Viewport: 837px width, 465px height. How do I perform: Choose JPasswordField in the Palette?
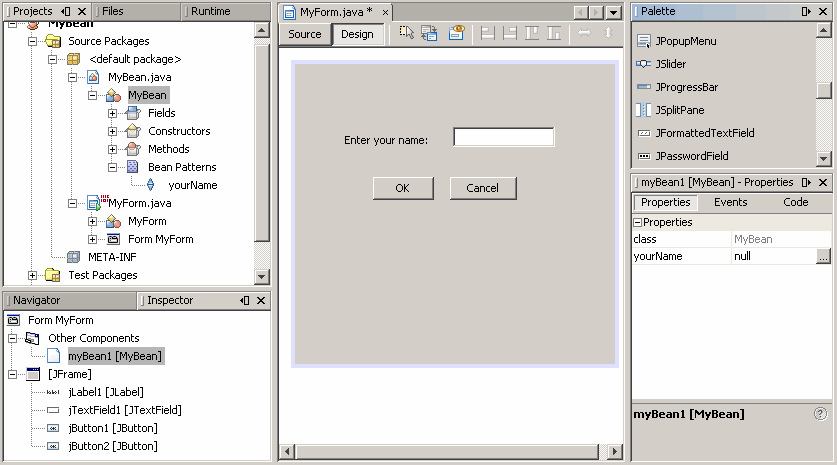click(x=692, y=156)
